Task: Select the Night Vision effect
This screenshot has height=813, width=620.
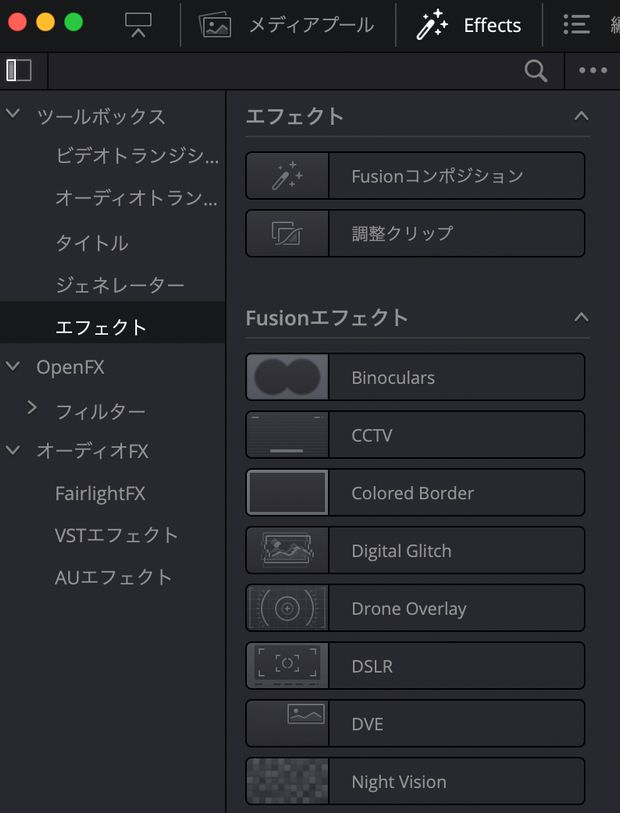Action: pos(415,781)
